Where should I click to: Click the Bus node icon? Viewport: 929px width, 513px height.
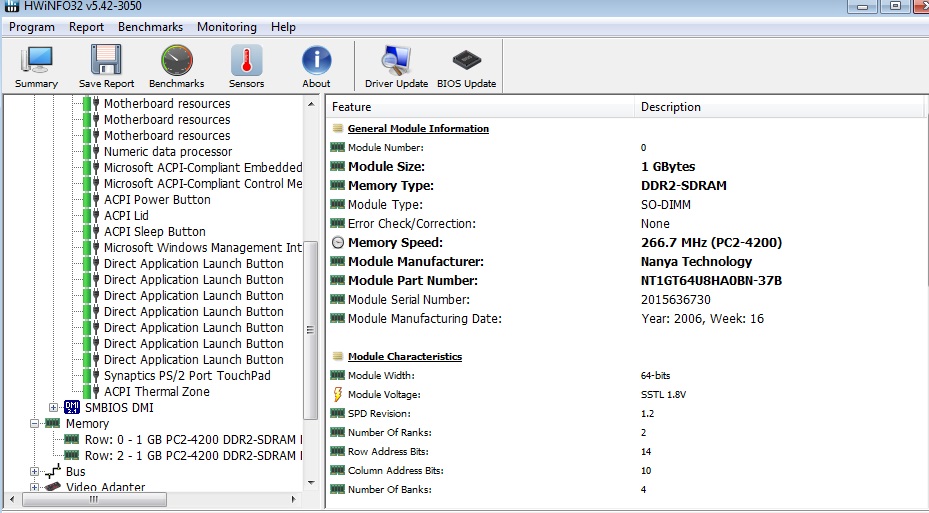pos(53,471)
